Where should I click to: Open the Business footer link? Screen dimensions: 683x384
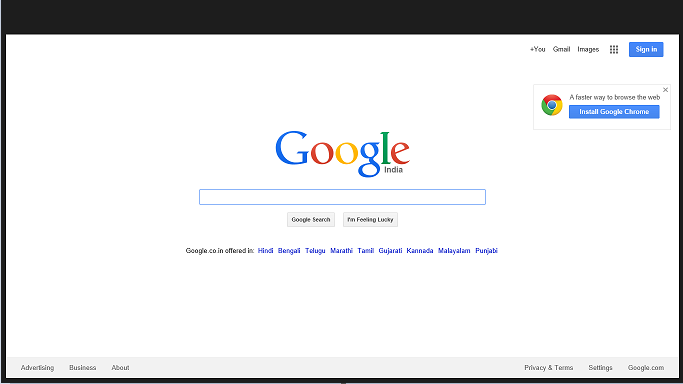[82, 367]
